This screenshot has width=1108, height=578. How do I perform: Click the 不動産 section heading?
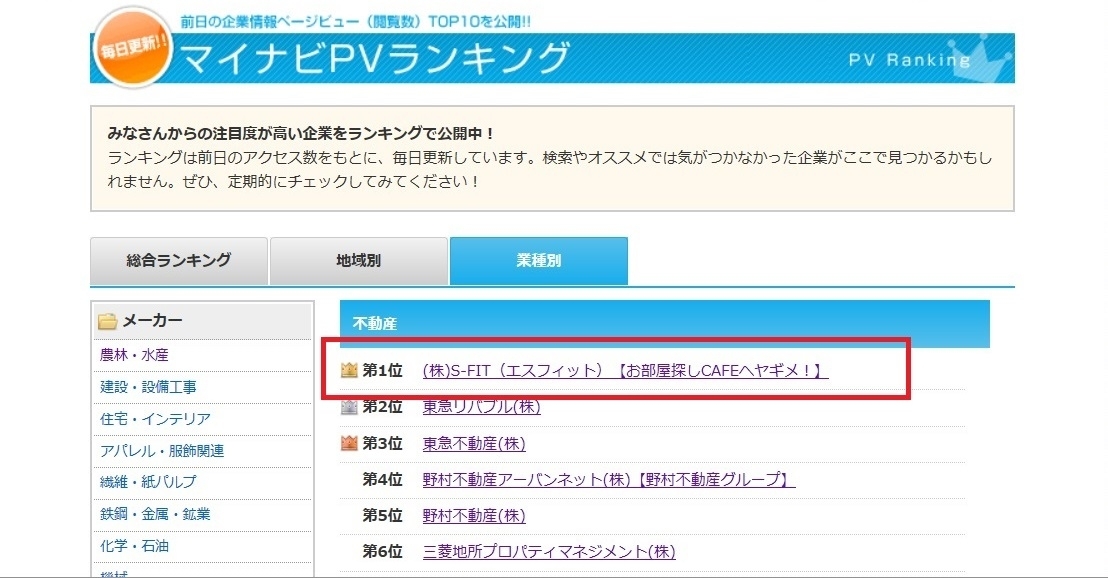click(x=375, y=324)
